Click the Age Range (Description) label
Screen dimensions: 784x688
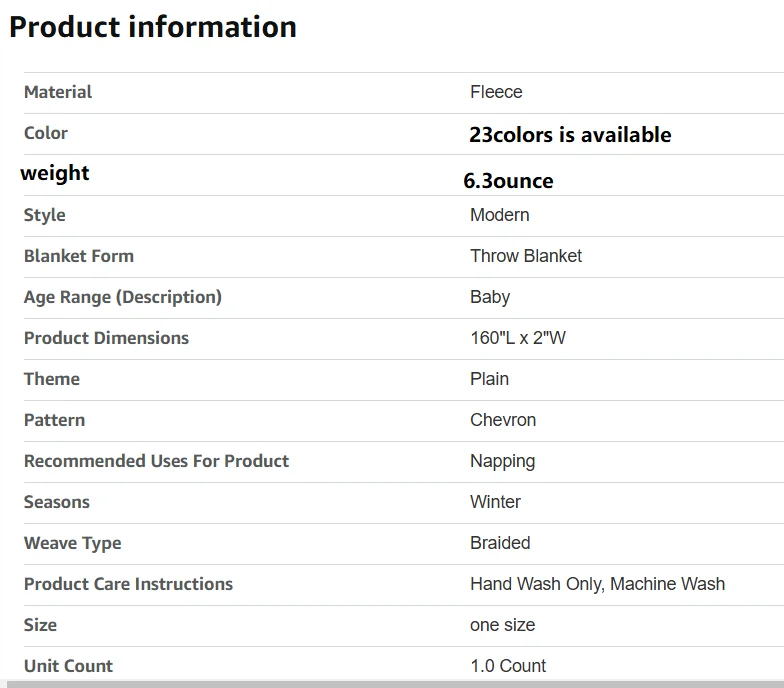tap(123, 297)
